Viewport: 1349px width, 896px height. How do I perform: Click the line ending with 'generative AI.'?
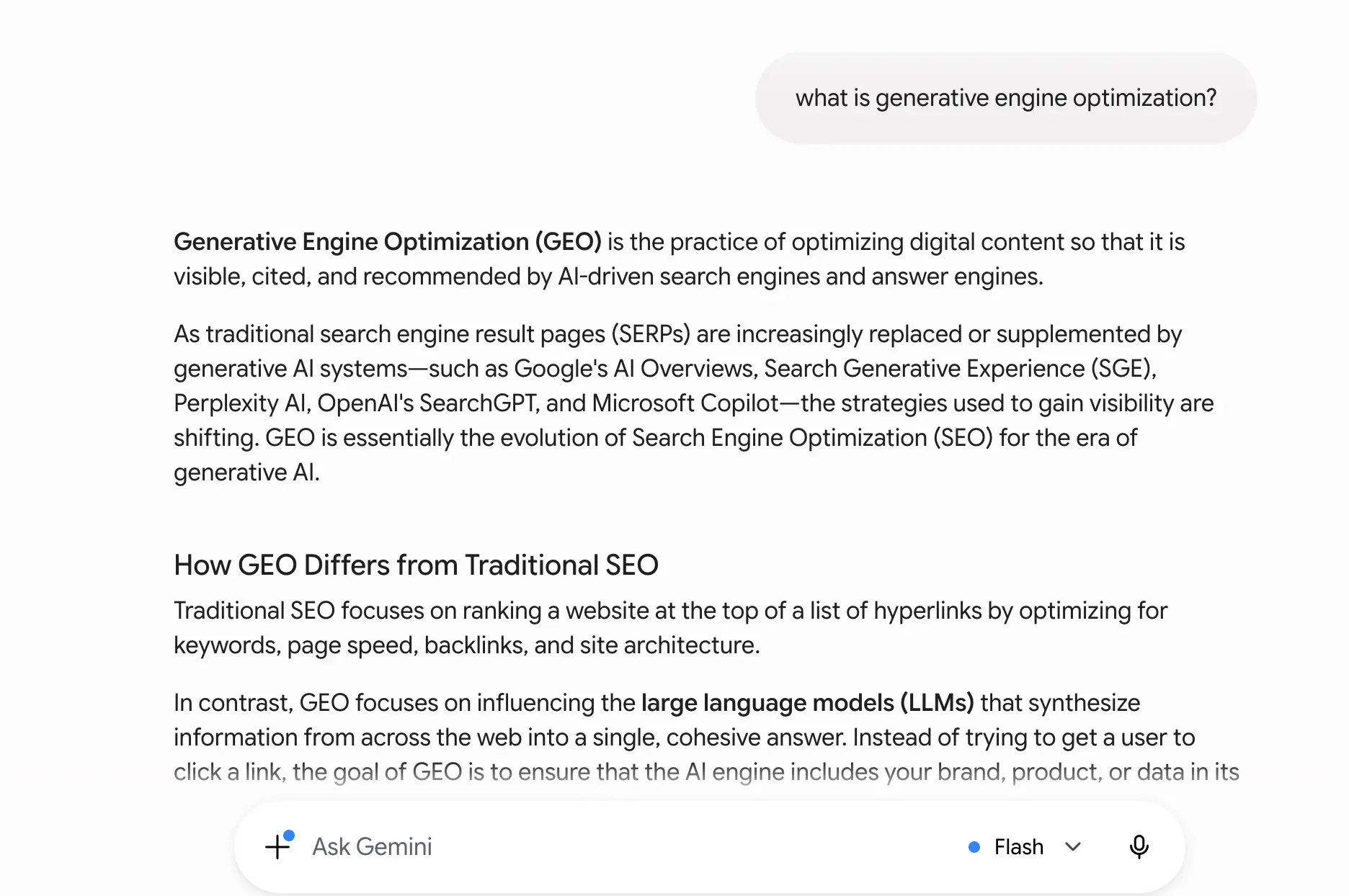[x=246, y=472]
